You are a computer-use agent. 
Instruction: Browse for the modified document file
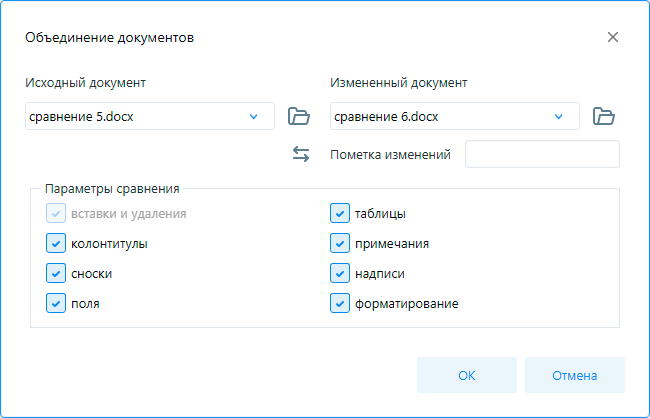pos(602,116)
